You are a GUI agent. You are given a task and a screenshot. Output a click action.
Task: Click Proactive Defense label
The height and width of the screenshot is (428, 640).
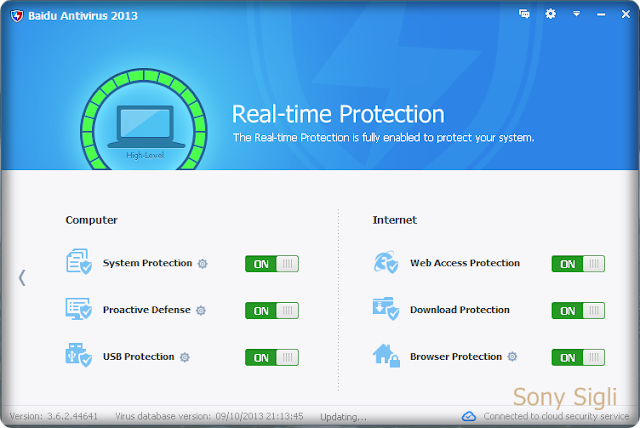(x=147, y=310)
